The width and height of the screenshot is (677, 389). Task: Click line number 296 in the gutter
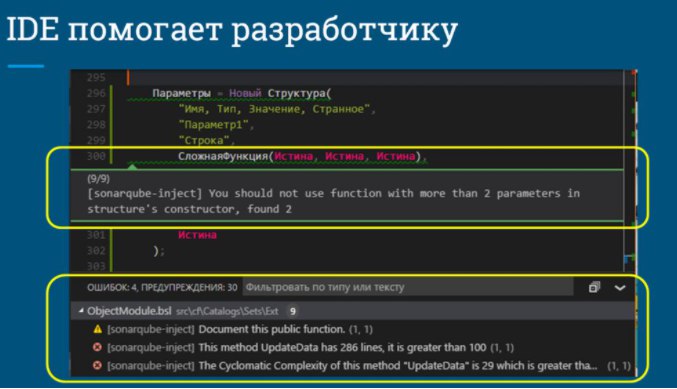pyautogui.click(x=96, y=93)
